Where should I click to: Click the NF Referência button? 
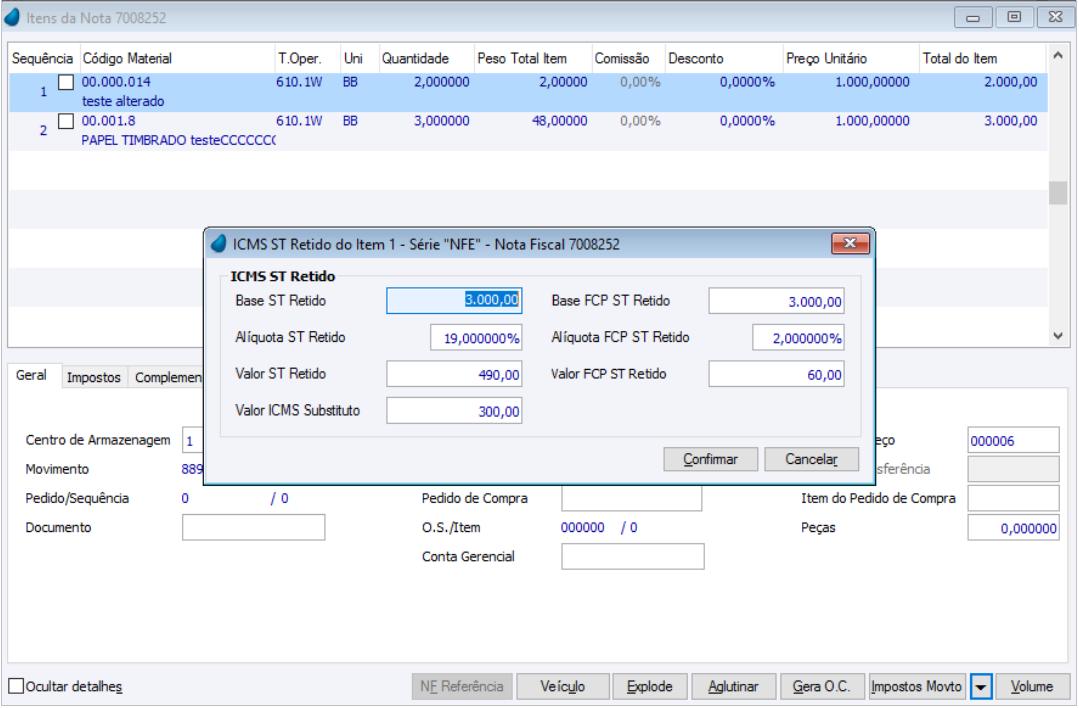(462, 687)
